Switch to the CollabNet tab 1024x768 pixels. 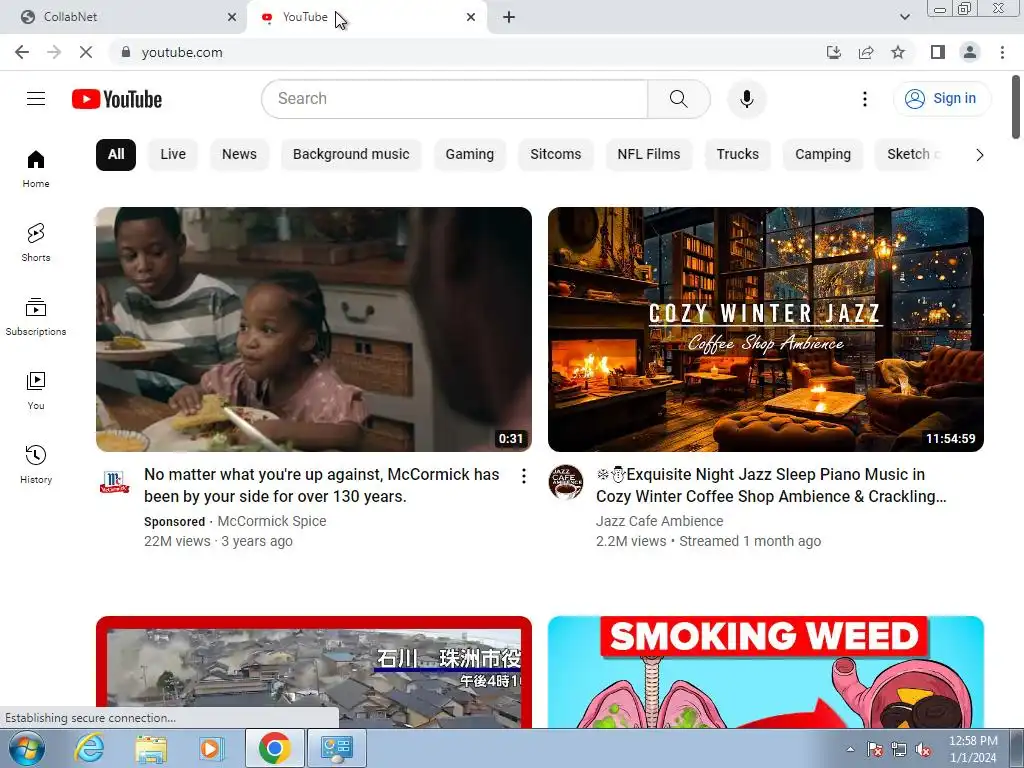(123, 17)
